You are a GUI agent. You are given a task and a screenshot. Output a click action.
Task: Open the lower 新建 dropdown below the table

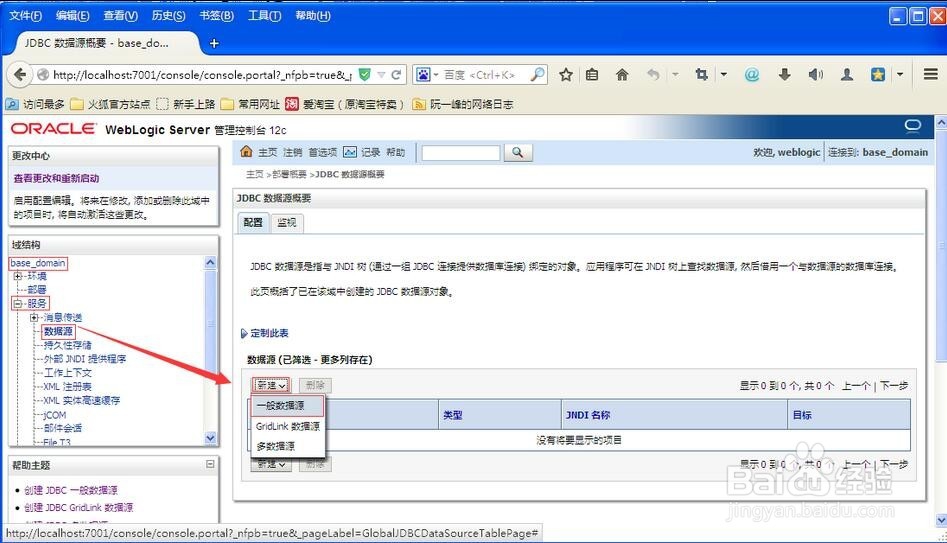click(x=271, y=464)
